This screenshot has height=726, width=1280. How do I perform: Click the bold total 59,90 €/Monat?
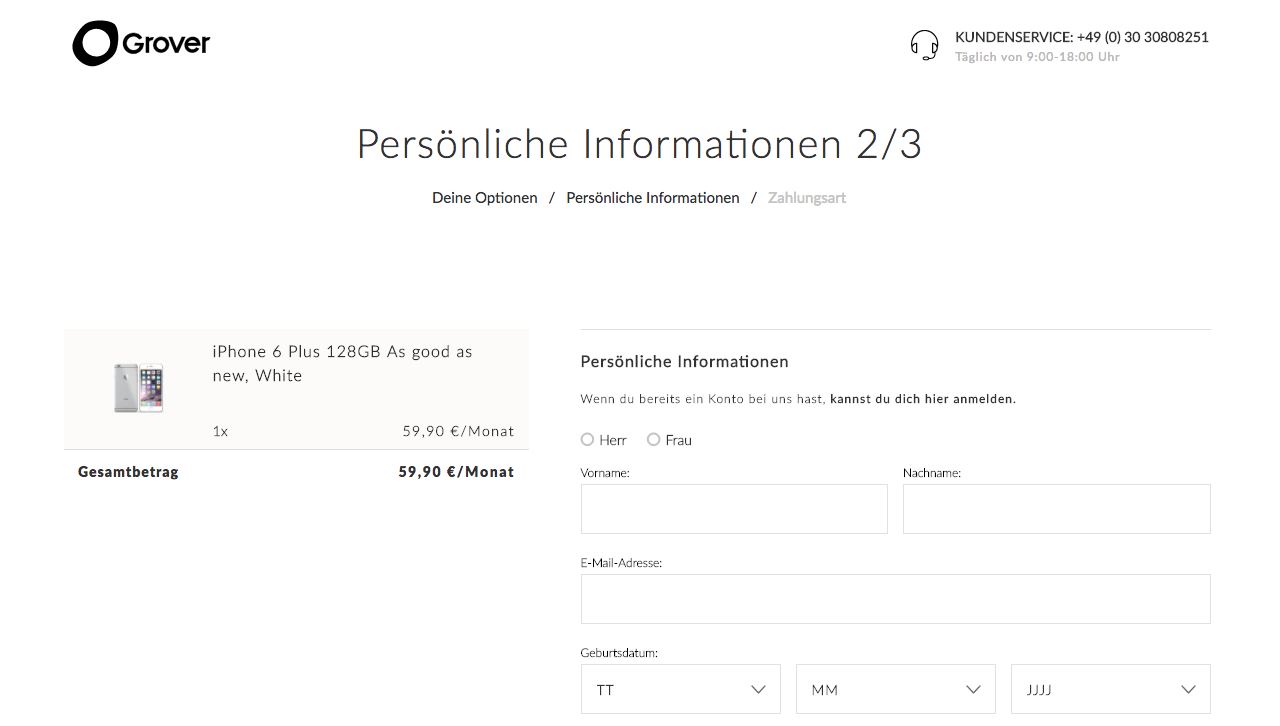[x=456, y=472]
